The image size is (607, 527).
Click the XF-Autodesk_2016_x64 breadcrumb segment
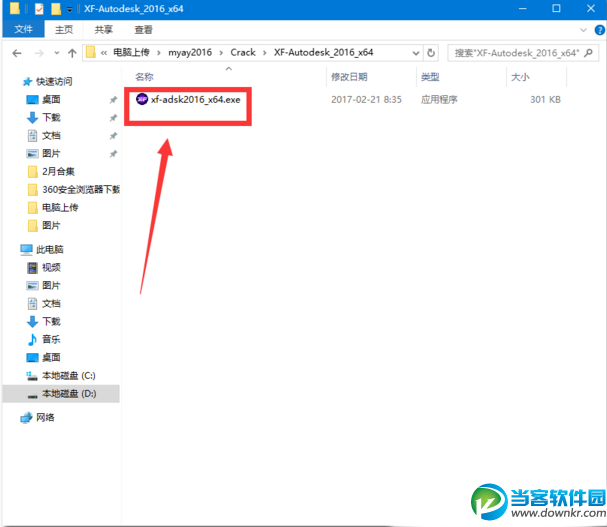click(324, 52)
